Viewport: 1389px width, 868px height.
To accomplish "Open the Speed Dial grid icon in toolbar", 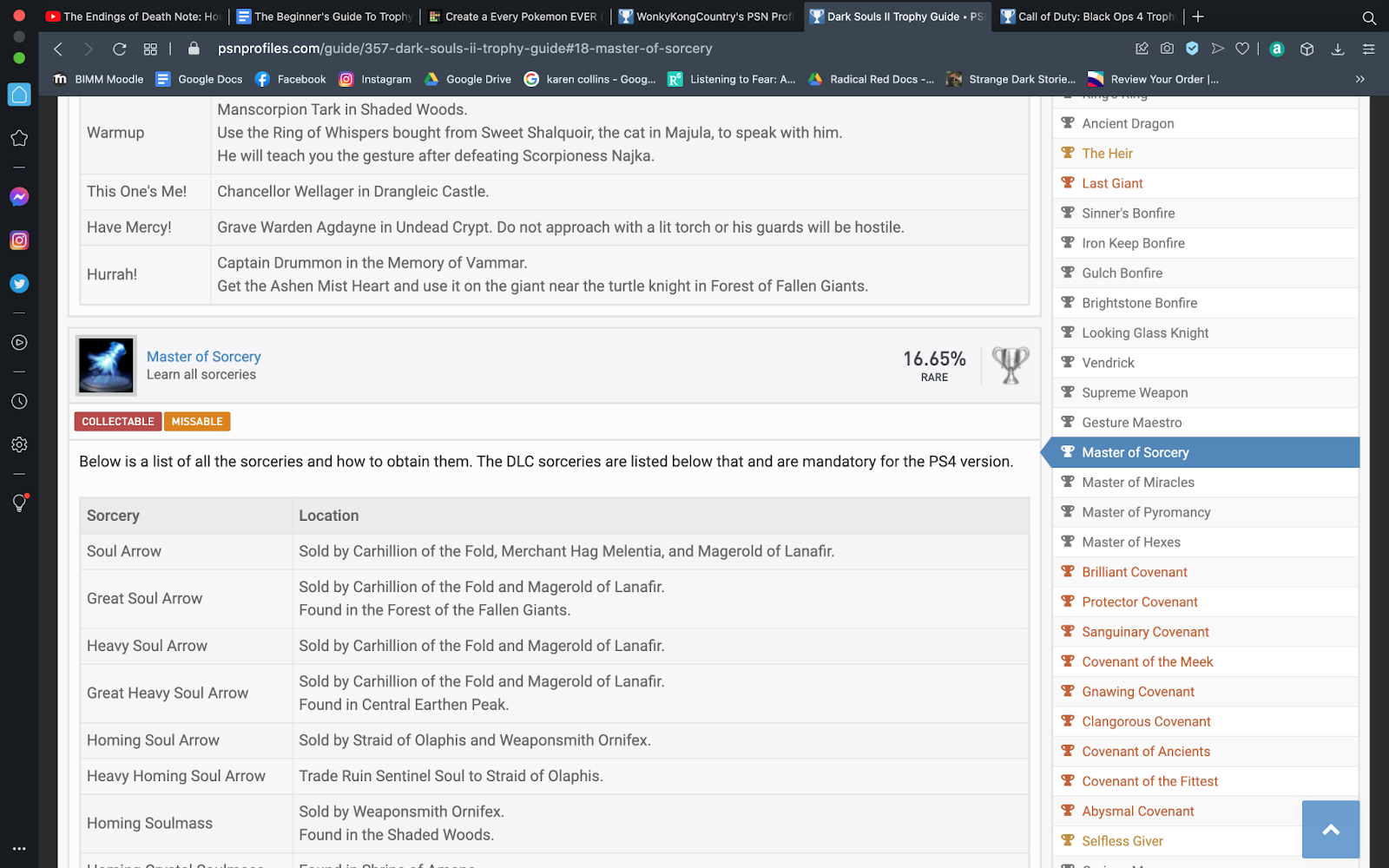I will pos(150,49).
